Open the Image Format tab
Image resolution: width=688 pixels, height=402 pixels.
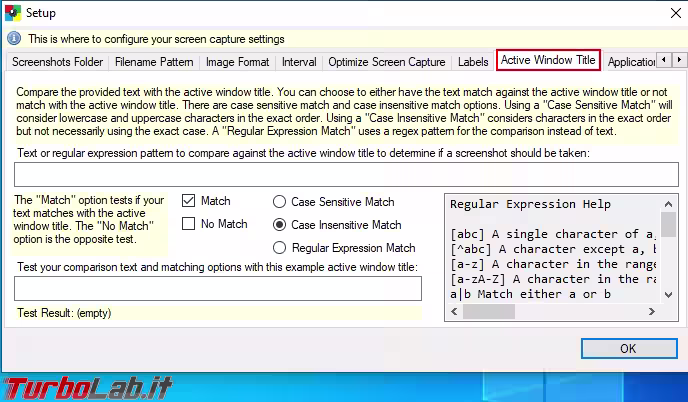click(237, 62)
